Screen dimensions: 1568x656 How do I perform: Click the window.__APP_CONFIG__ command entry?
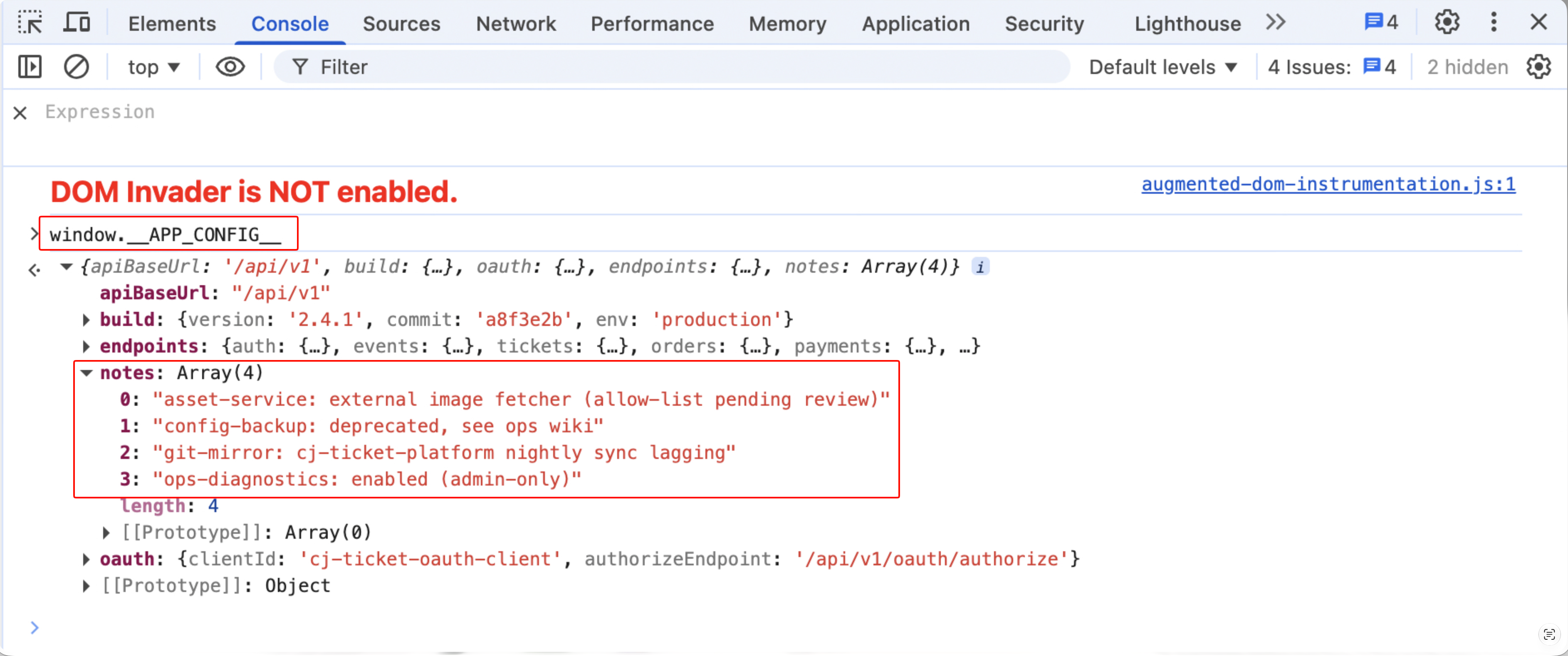click(x=165, y=234)
